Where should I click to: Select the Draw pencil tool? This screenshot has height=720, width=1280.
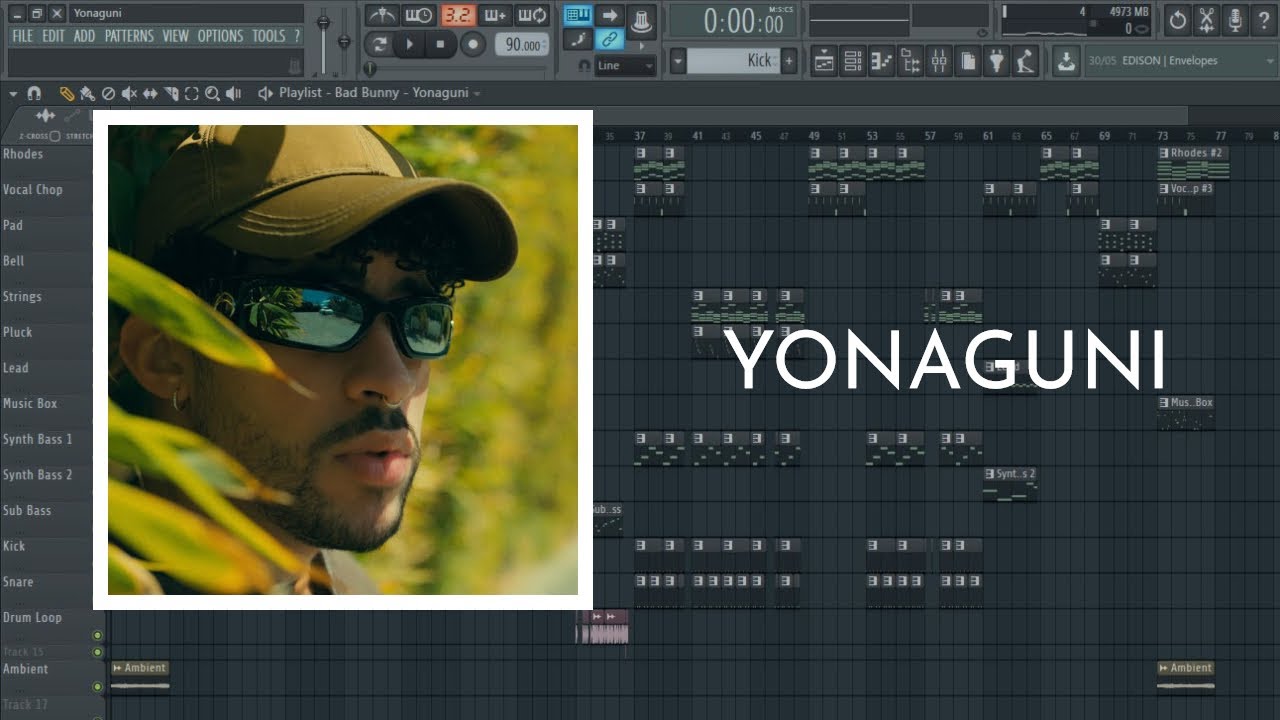(67, 93)
